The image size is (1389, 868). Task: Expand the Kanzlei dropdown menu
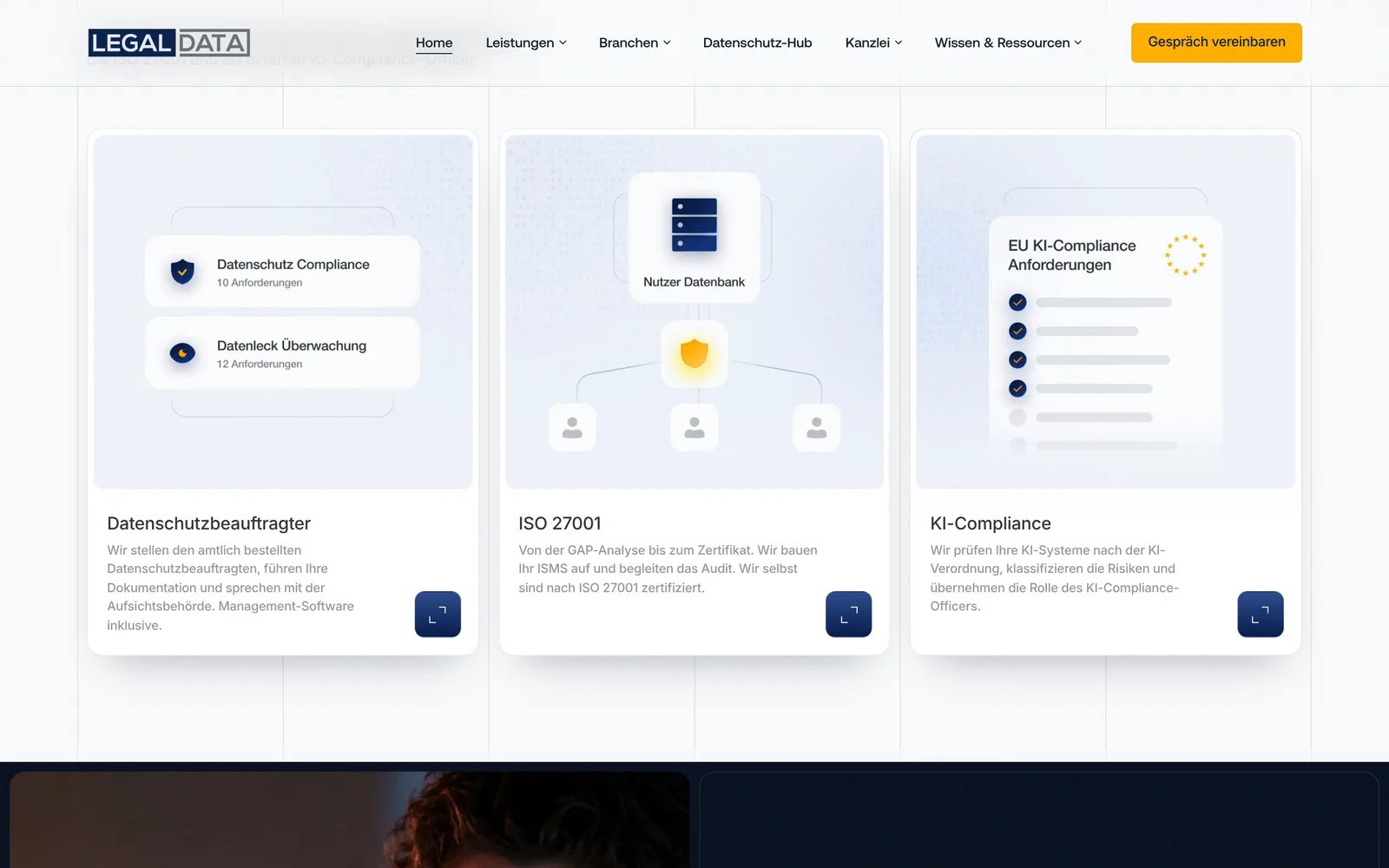click(x=873, y=43)
